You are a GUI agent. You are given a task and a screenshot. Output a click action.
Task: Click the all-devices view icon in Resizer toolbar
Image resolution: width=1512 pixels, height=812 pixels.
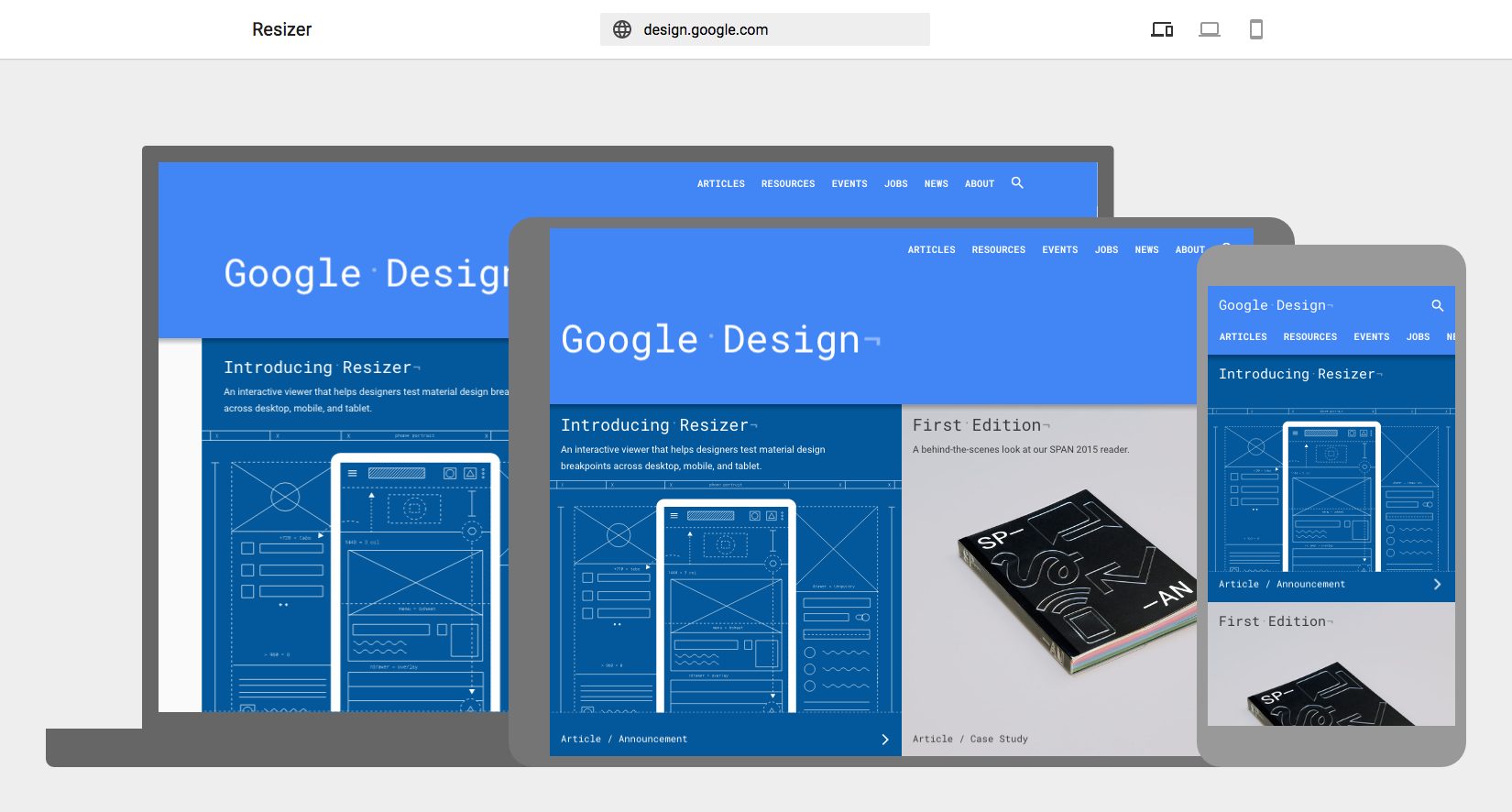(1162, 29)
